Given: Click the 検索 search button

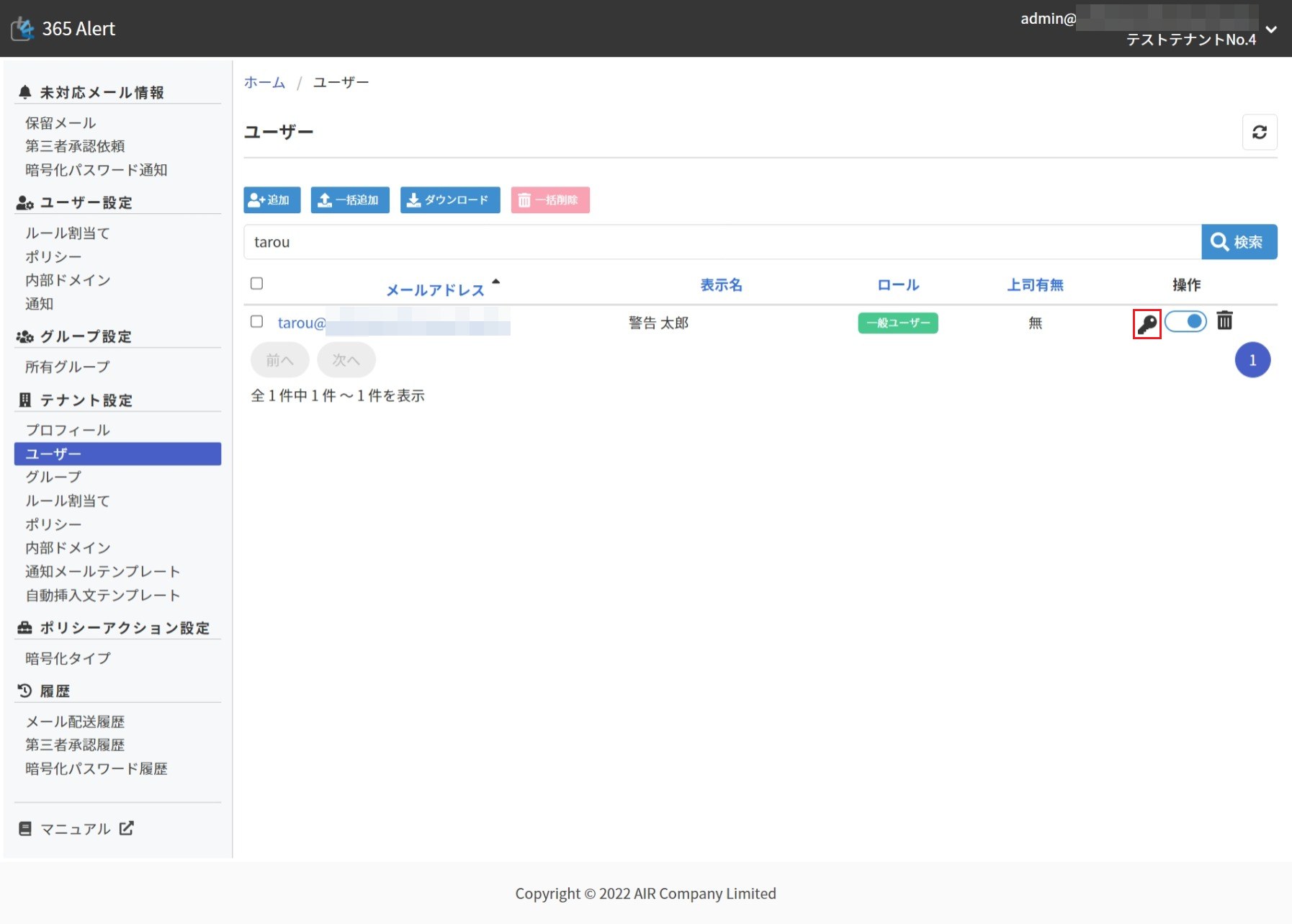Looking at the screenshot, I should click(1239, 242).
